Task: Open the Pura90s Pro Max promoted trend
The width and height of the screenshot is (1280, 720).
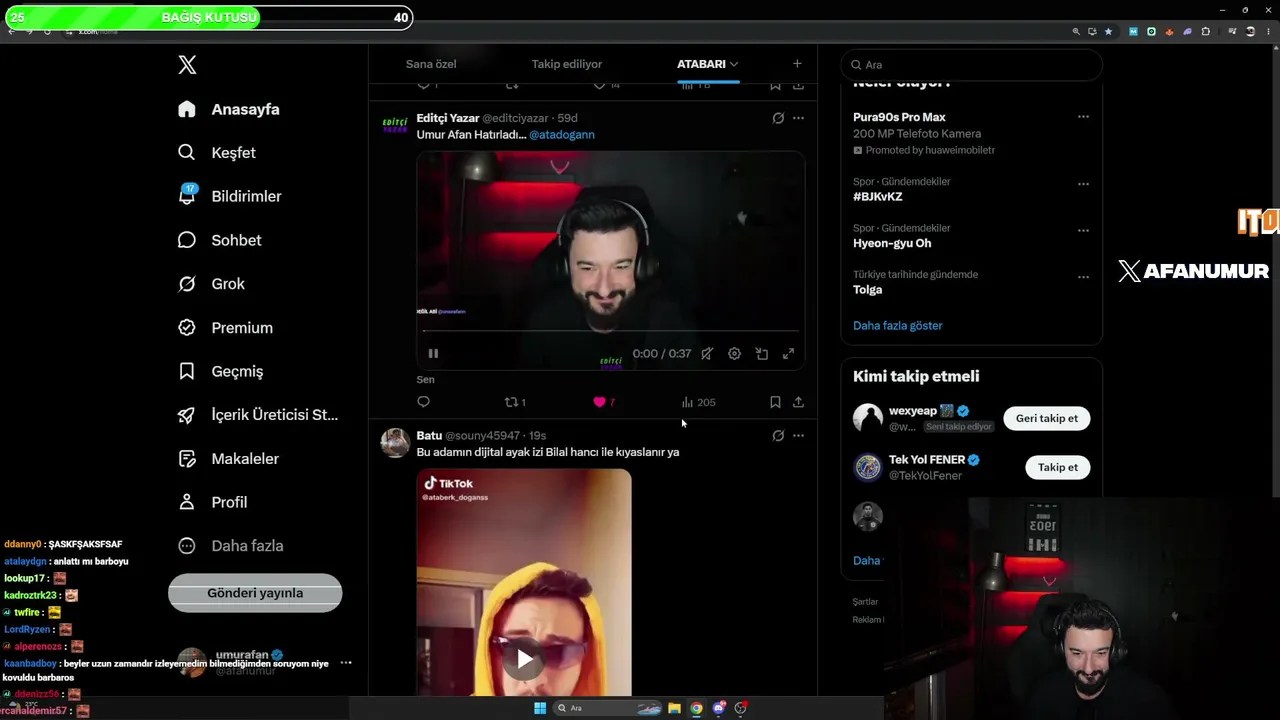Action: coord(899,117)
